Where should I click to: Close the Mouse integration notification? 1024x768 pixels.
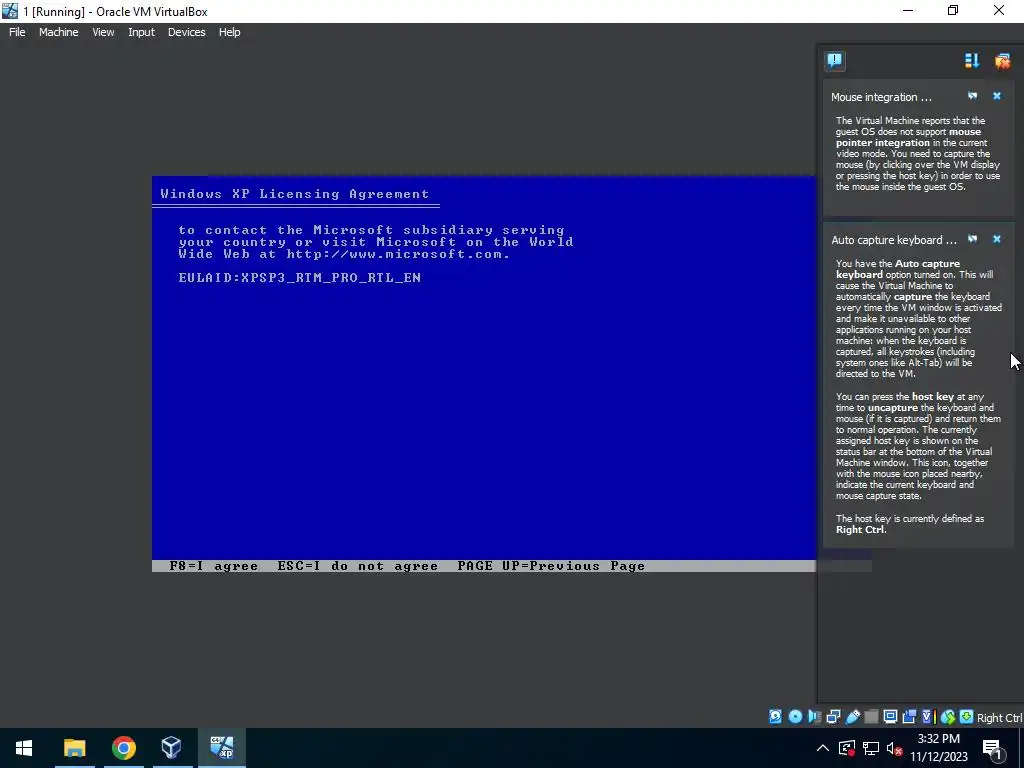coord(997,96)
